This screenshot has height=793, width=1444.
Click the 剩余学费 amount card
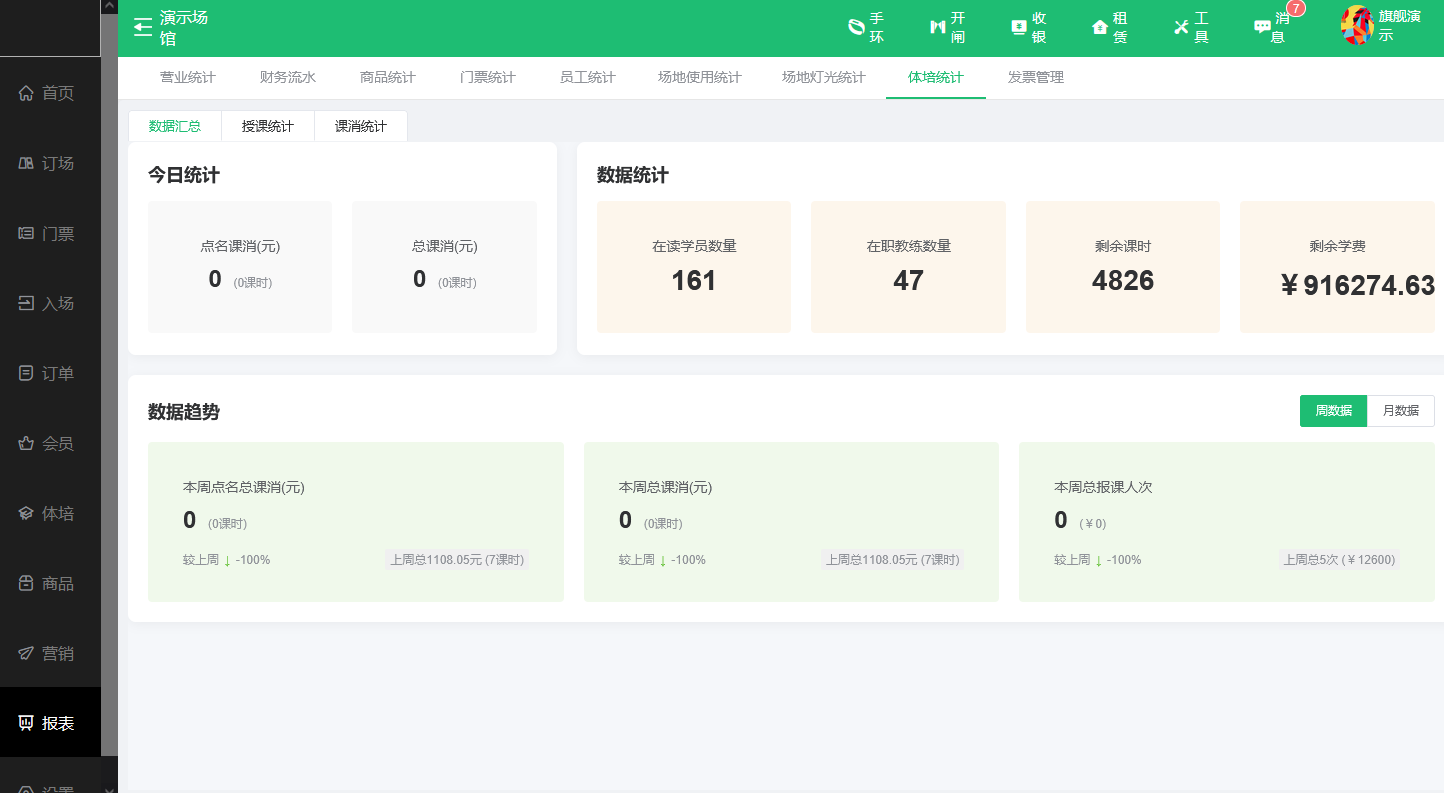1337,267
